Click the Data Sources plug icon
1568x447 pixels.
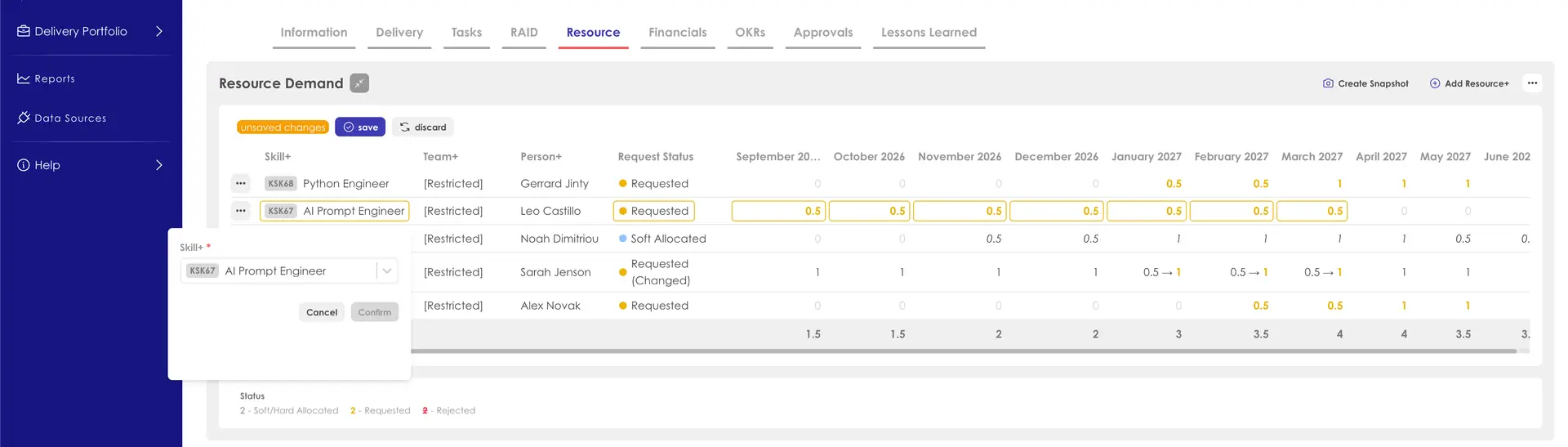click(x=24, y=118)
